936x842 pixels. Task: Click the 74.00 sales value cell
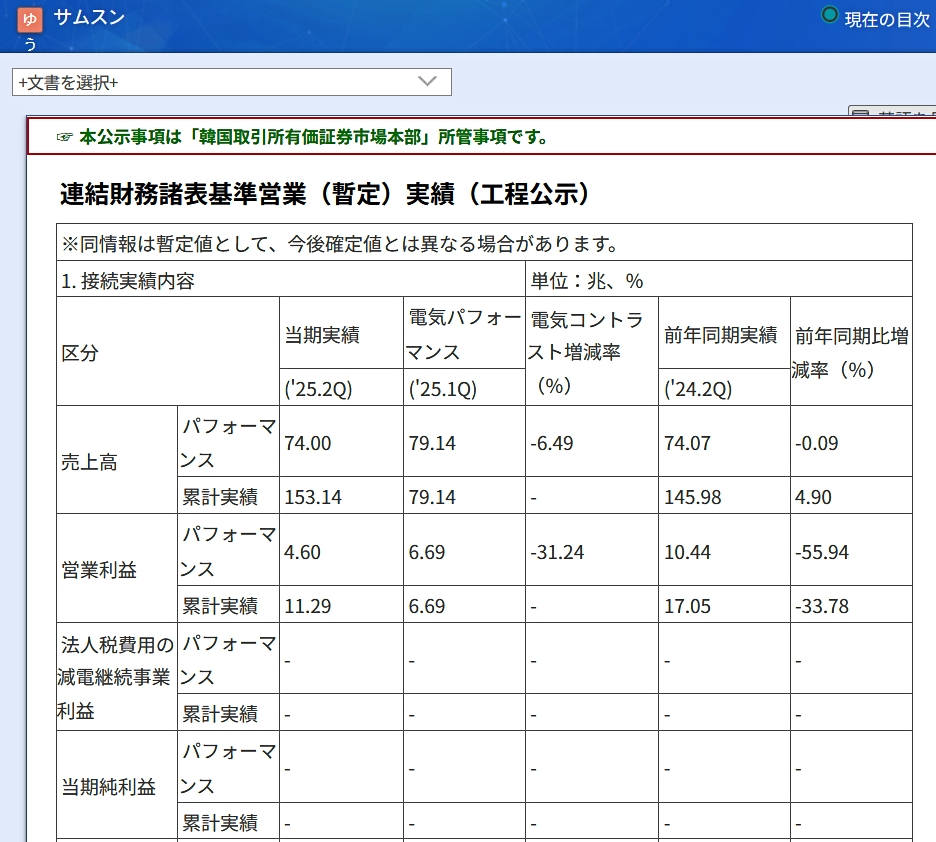click(x=308, y=443)
